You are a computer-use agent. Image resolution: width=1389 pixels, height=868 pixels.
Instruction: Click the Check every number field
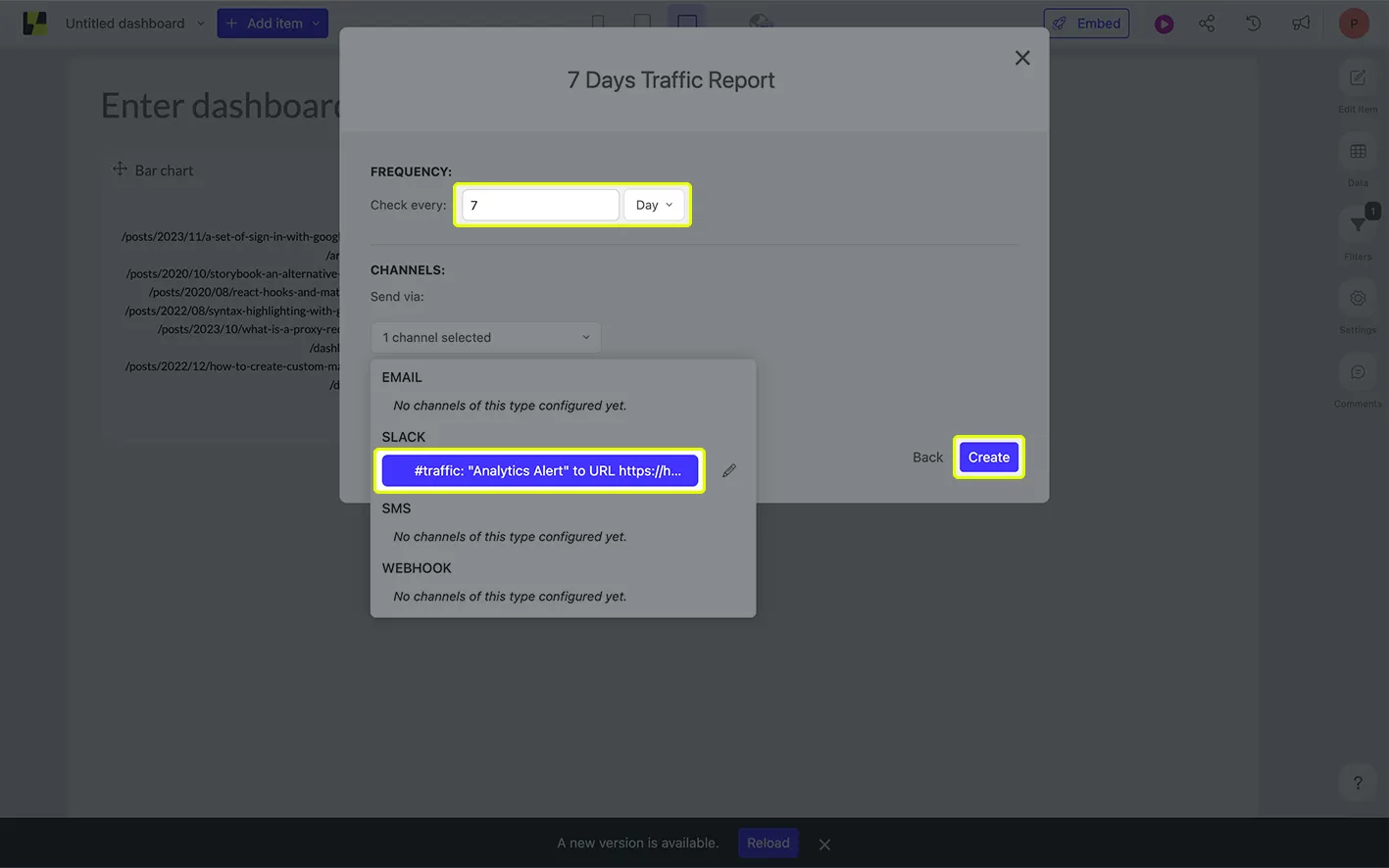pyautogui.click(x=540, y=205)
